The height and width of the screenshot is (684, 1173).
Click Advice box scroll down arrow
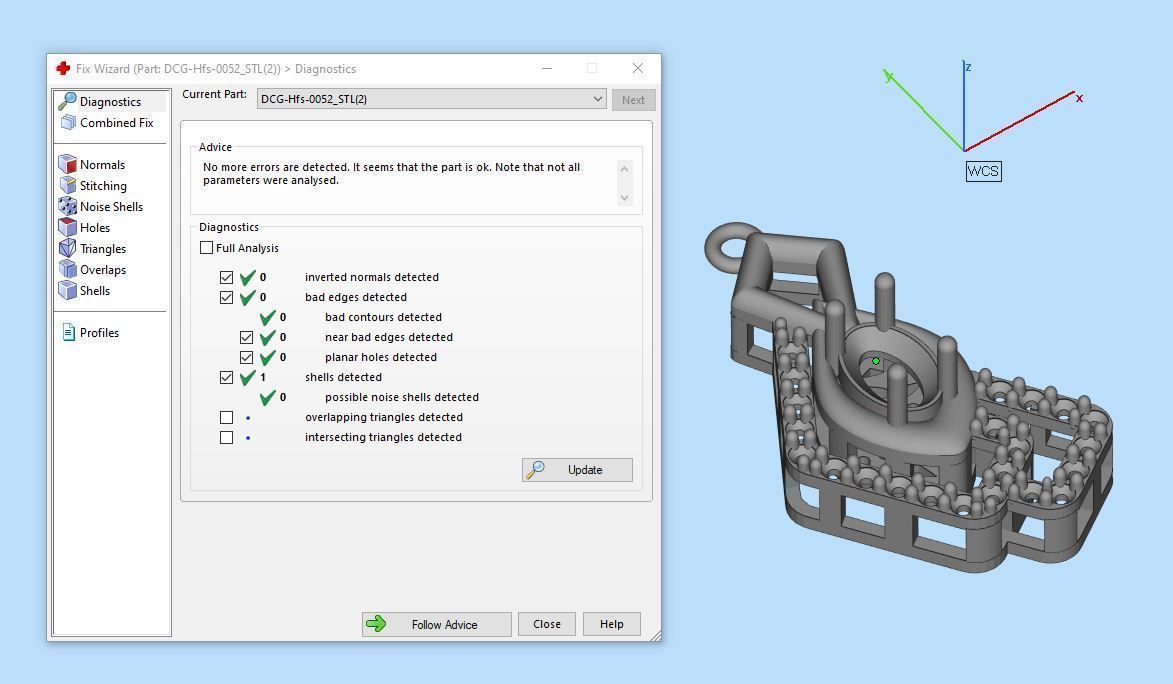click(625, 198)
